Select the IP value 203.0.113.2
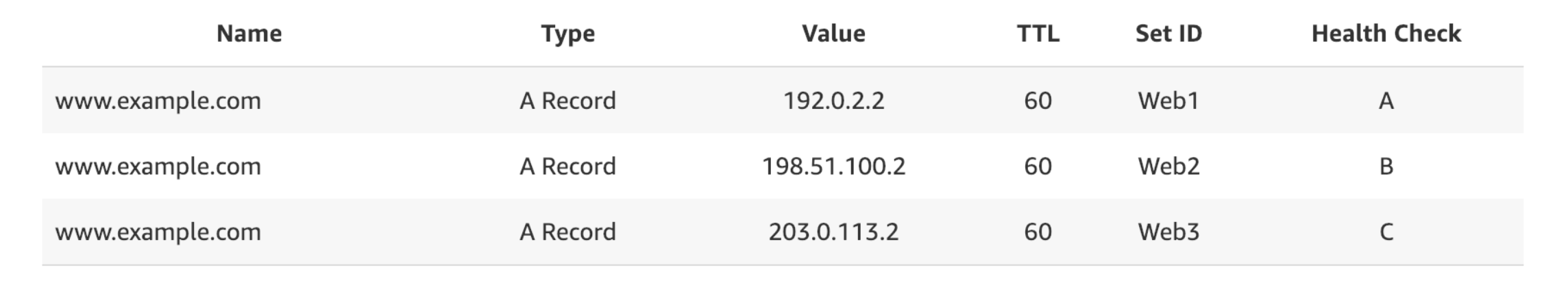1568x292 pixels. pos(833,232)
